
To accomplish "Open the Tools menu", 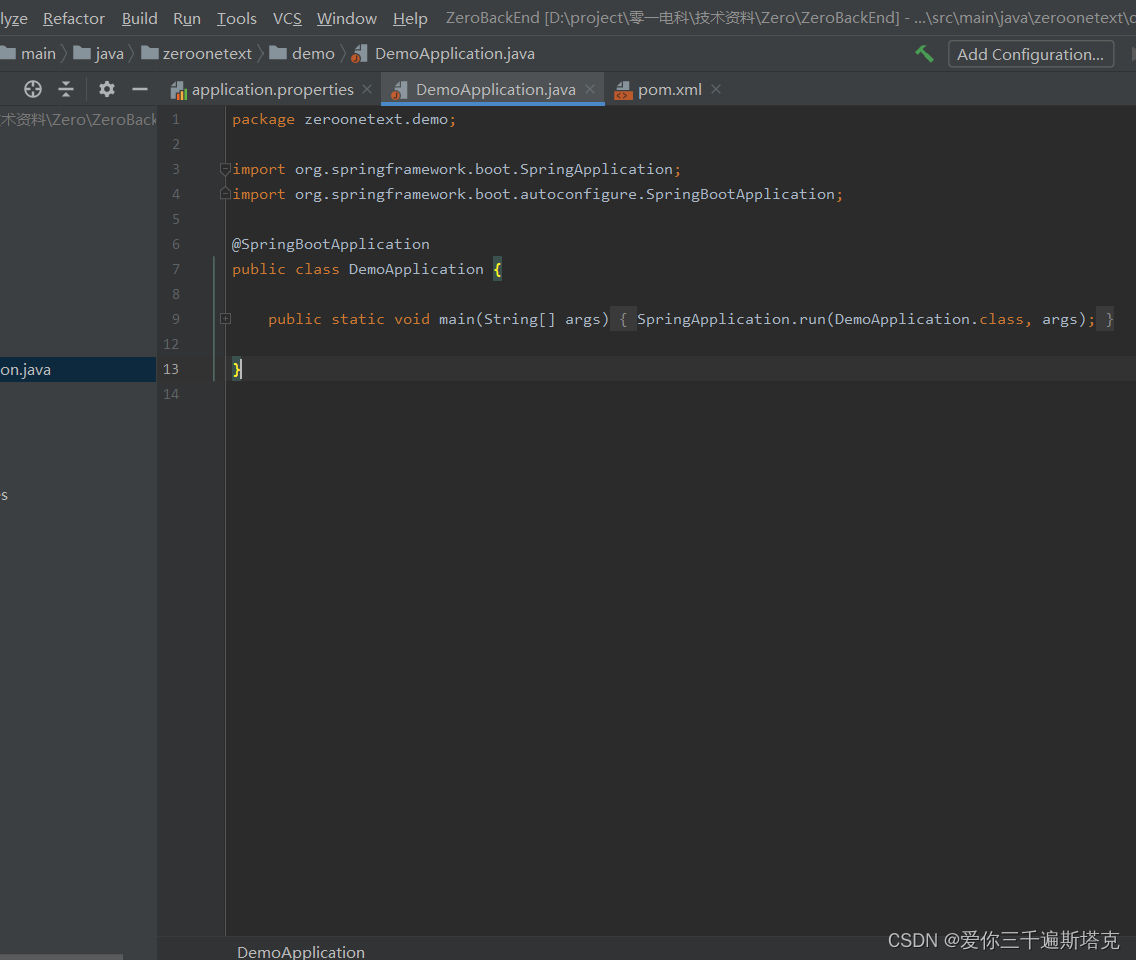I will tap(237, 18).
